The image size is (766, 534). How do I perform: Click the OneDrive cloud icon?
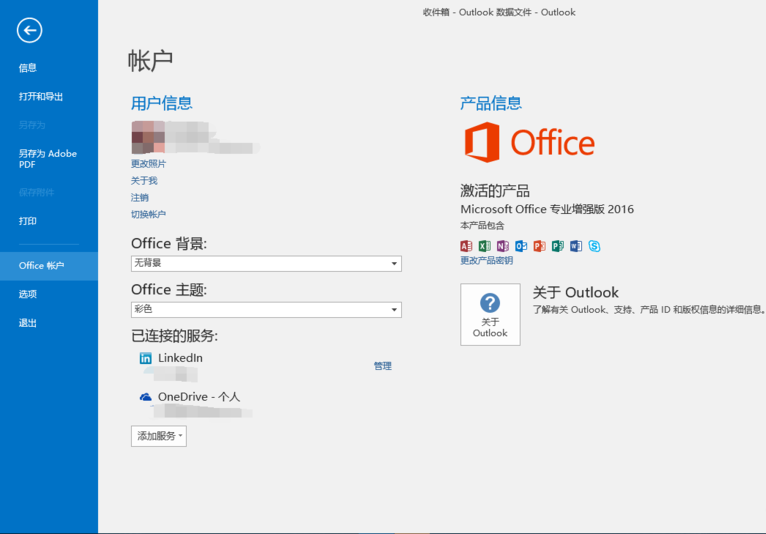pyautogui.click(x=146, y=397)
